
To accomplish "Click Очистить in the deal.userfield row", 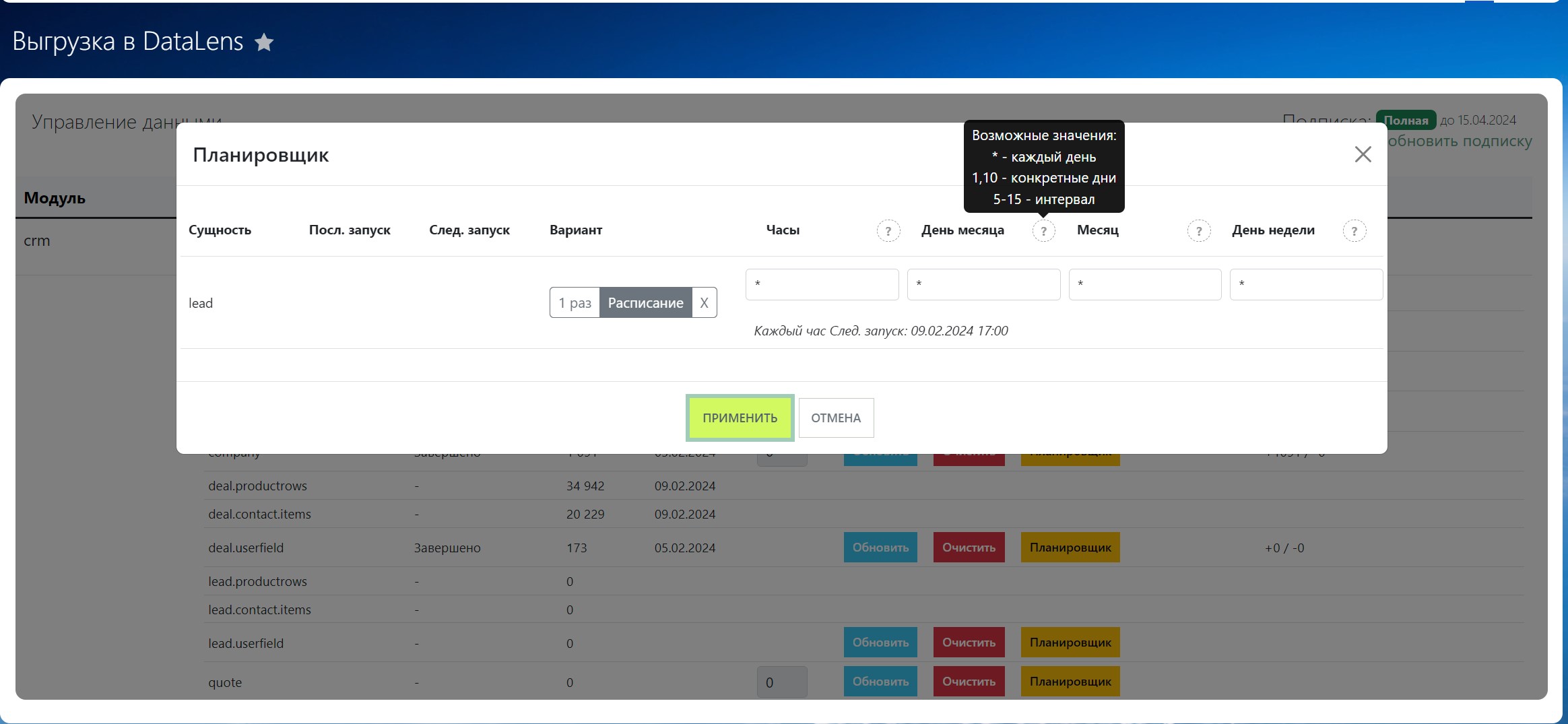I will (x=969, y=548).
